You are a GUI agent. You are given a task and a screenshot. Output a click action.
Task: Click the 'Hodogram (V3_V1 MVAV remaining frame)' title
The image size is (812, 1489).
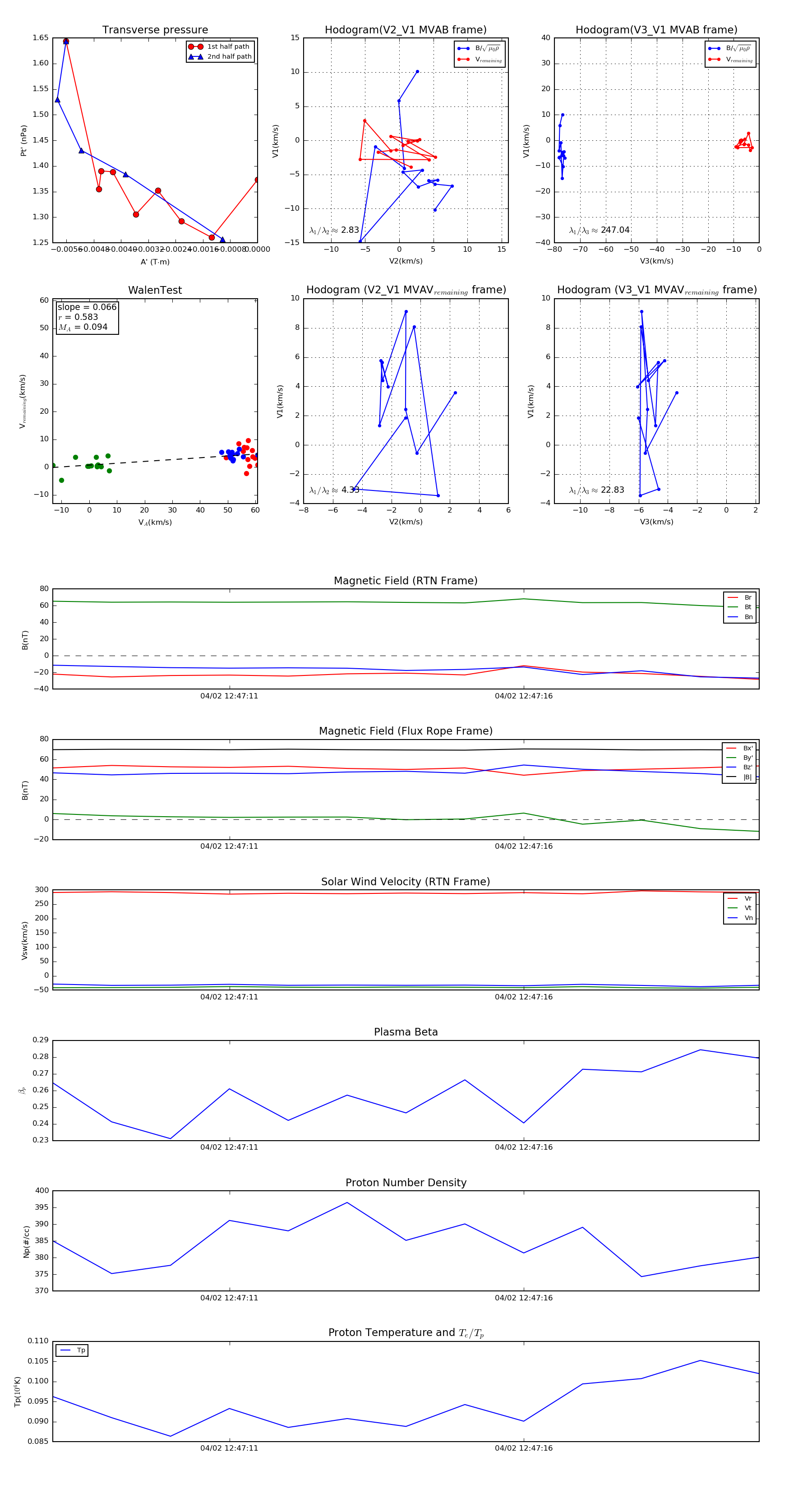656,290
